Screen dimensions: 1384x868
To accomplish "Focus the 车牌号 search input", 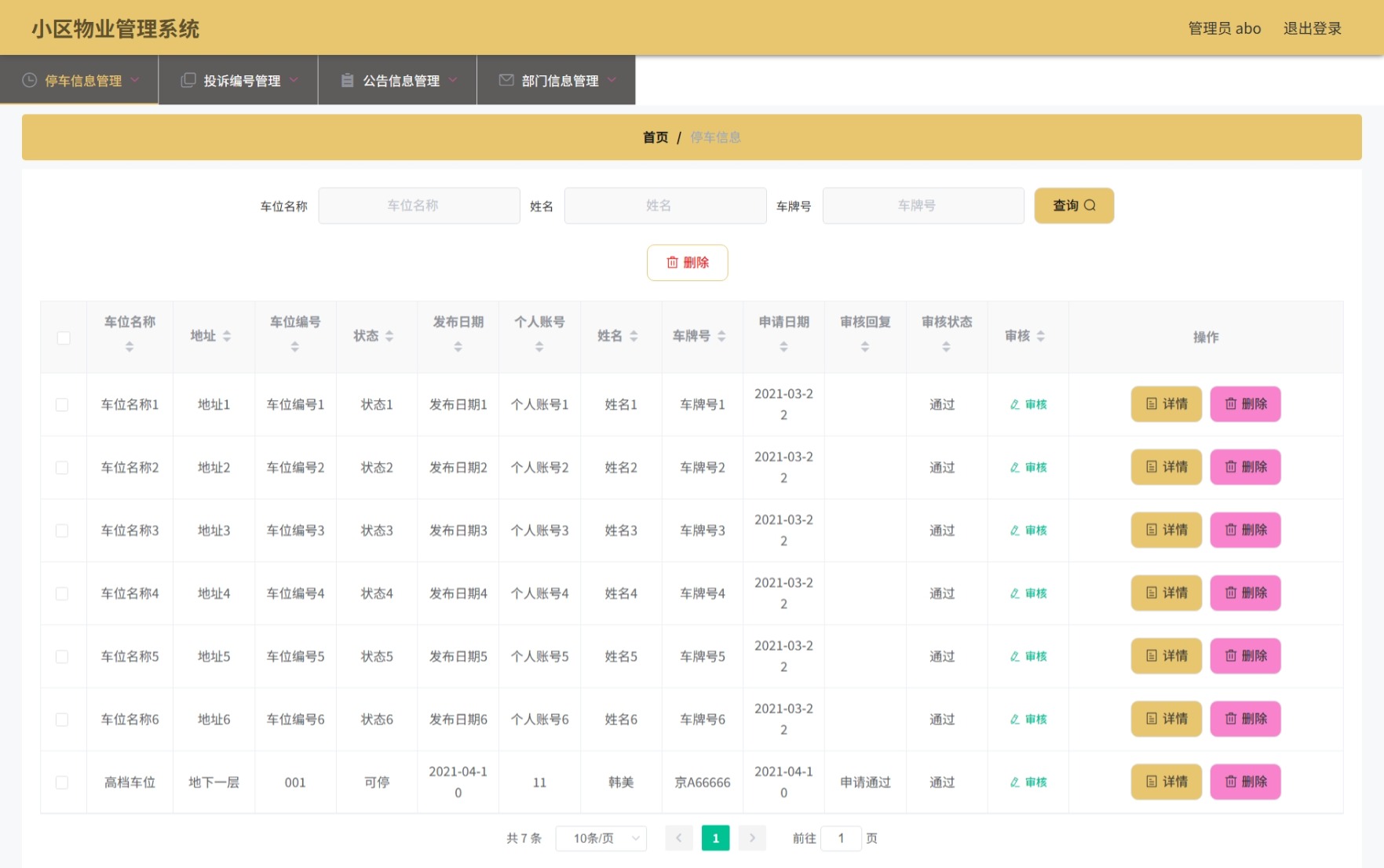I will (x=924, y=206).
